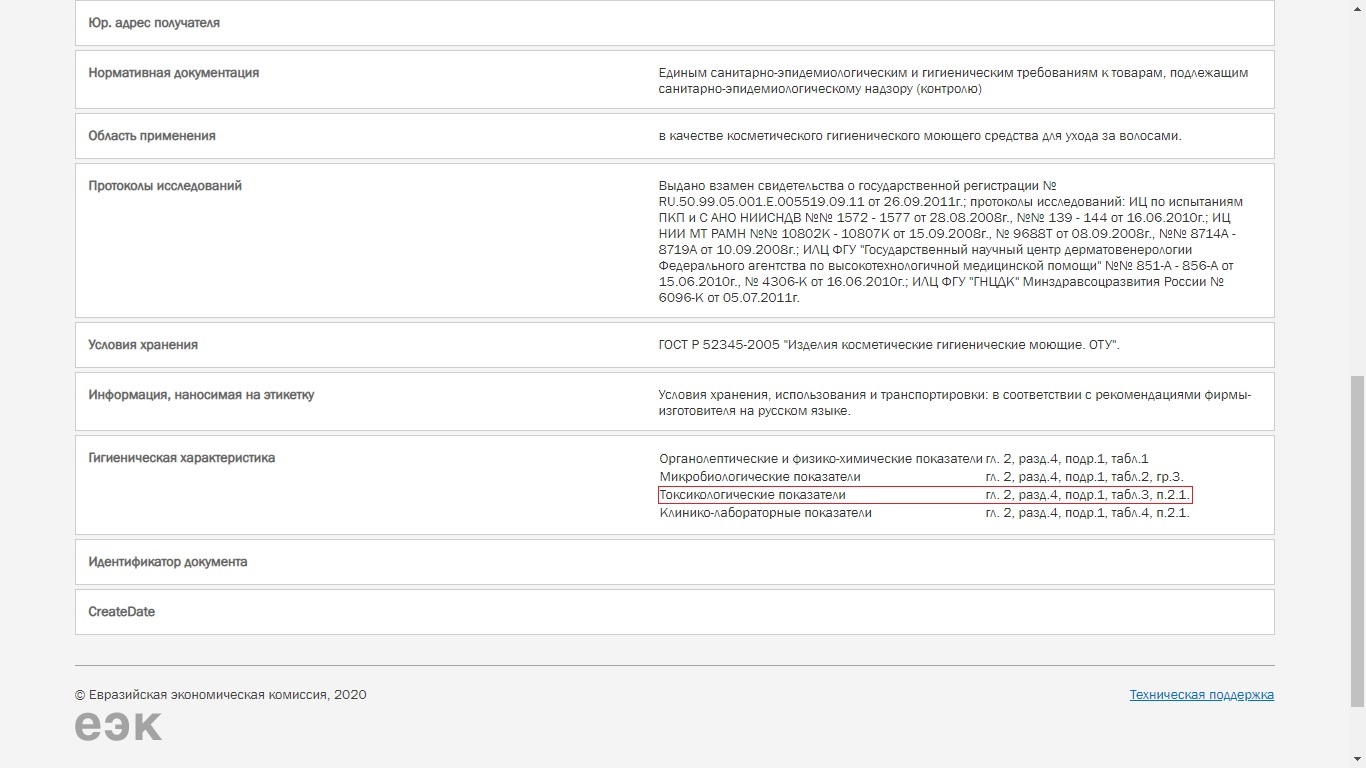Click the CreateDate row
The width and height of the screenshot is (1366, 768).
click(x=675, y=612)
